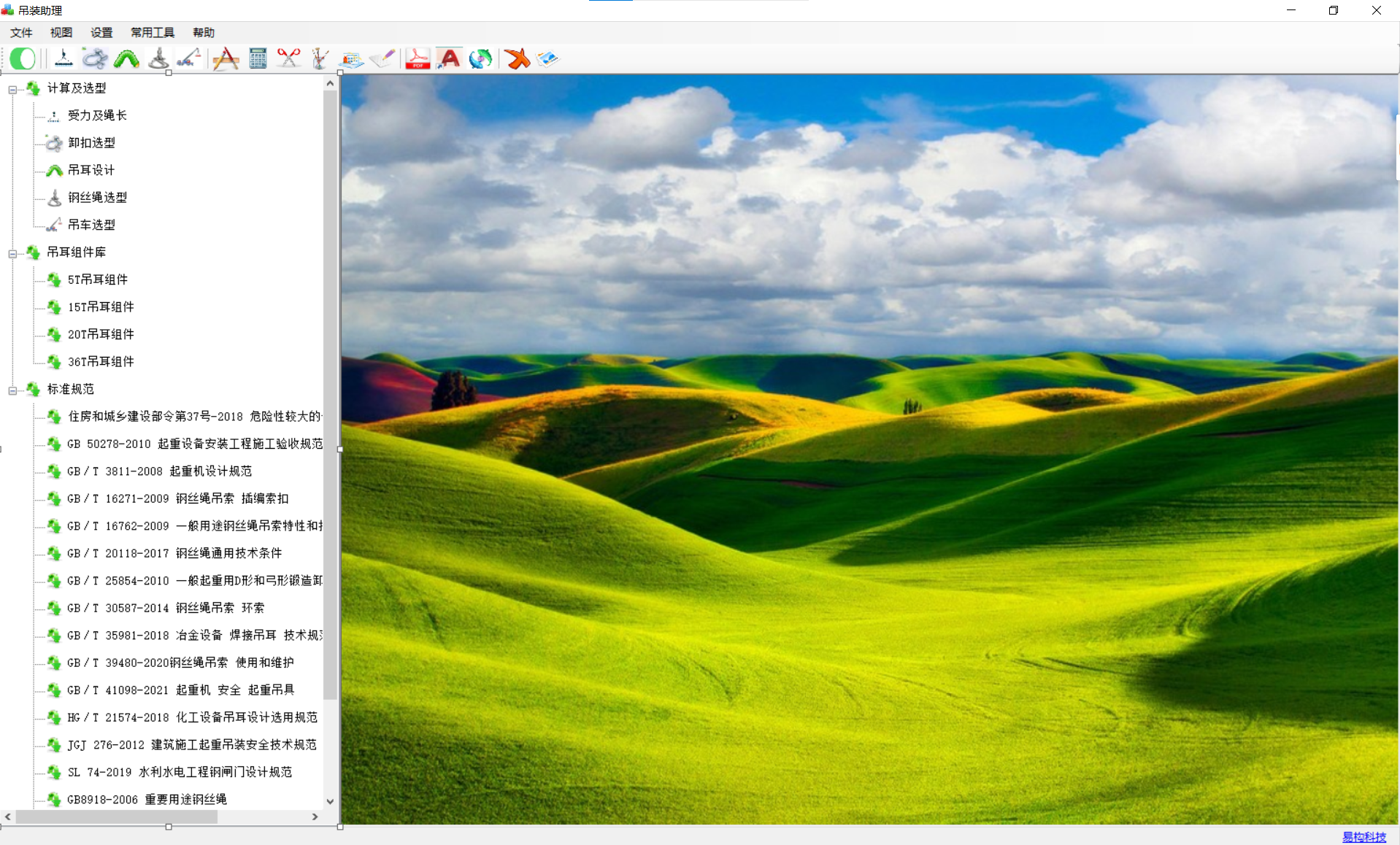1400x845 pixels.
Task: Click the green icon beside 吊耳组件库
Action: tap(33, 252)
